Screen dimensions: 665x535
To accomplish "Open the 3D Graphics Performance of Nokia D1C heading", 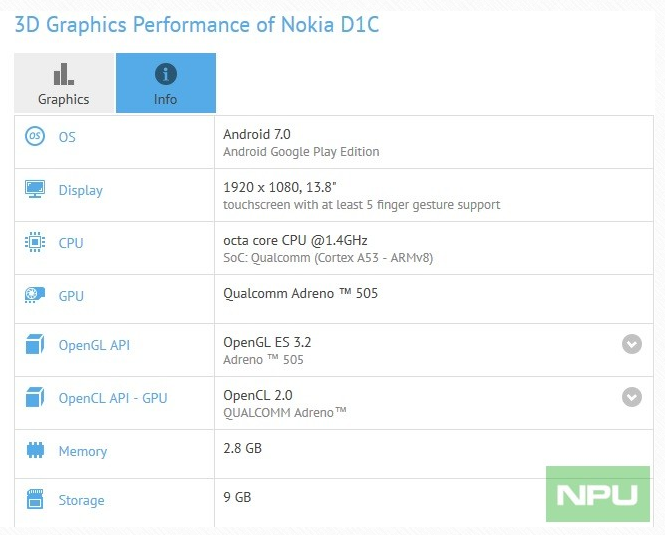I will click(x=197, y=25).
